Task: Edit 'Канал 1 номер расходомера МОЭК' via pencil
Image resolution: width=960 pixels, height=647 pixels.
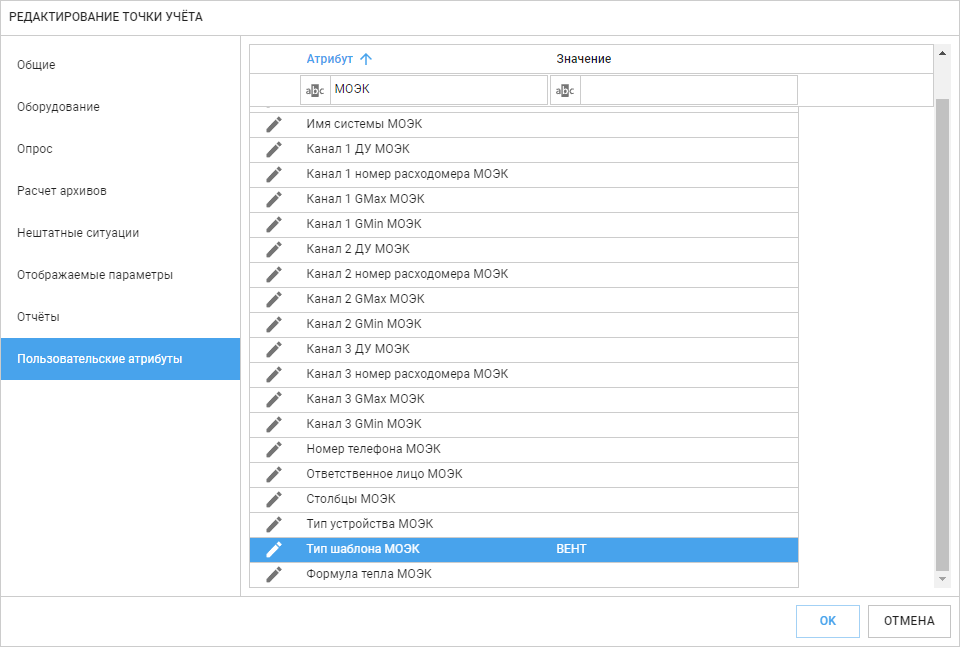Action: (274, 174)
